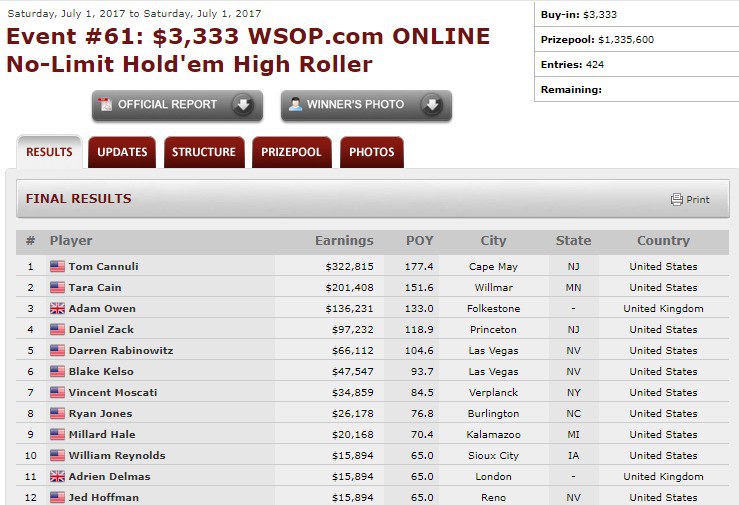The height and width of the screenshot is (505, 739).
Task: Click the 133.0 POY value
Action: (x=419, y=309)
